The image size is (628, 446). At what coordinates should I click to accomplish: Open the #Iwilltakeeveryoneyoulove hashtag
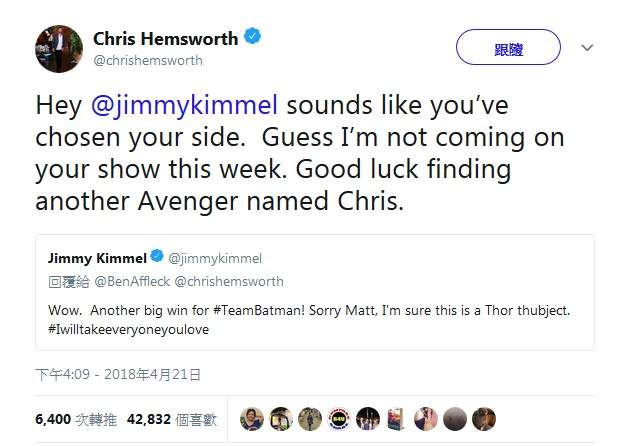pyautogui.click(x=128, y=329)
